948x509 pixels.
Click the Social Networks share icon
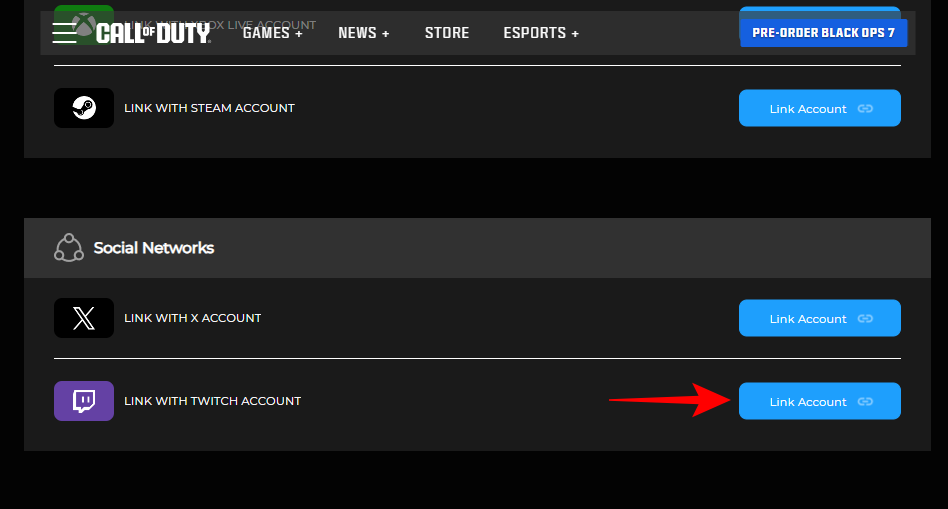(68, 247)
